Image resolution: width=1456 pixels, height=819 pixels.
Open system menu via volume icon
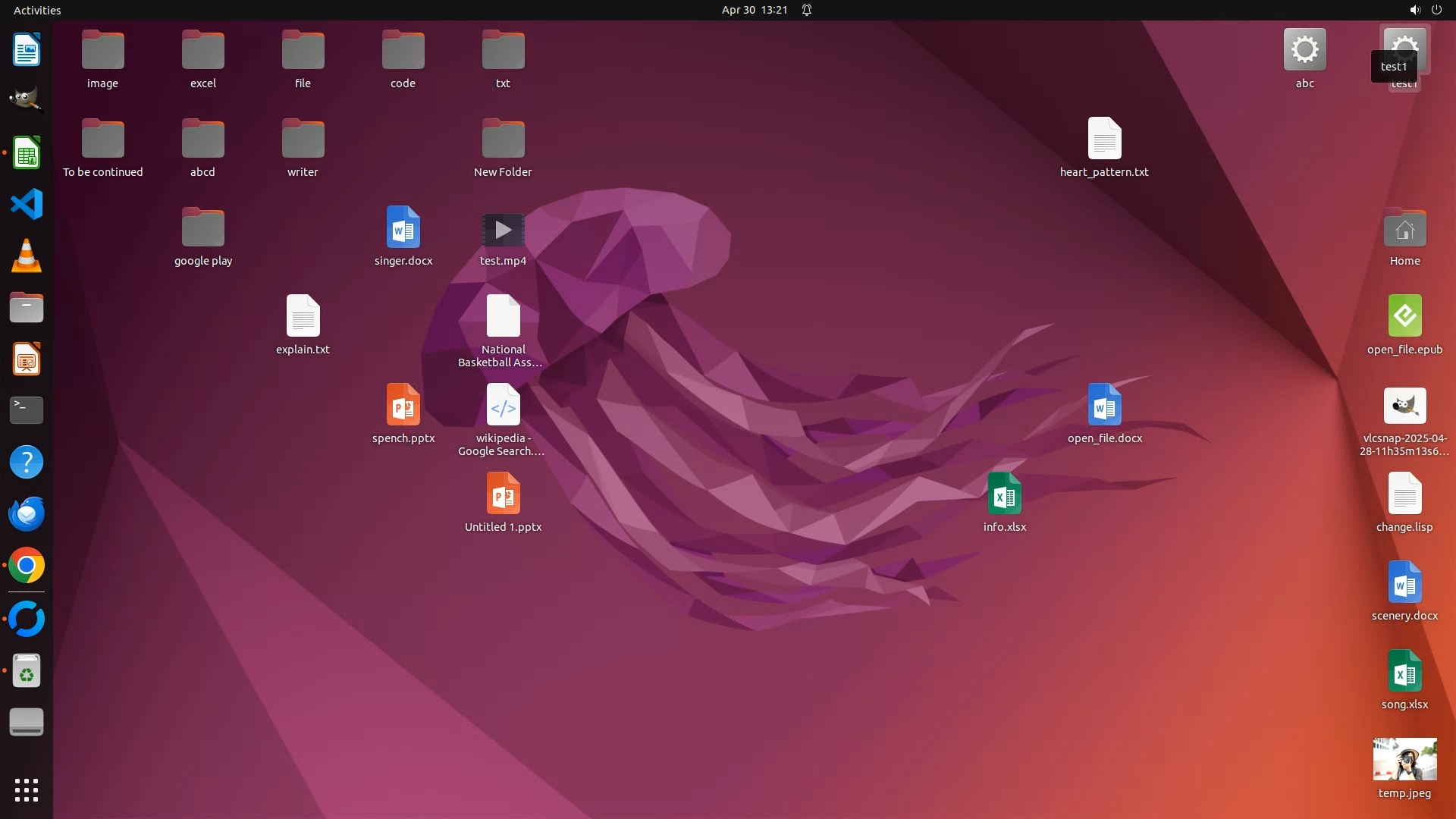(1414, 10)
